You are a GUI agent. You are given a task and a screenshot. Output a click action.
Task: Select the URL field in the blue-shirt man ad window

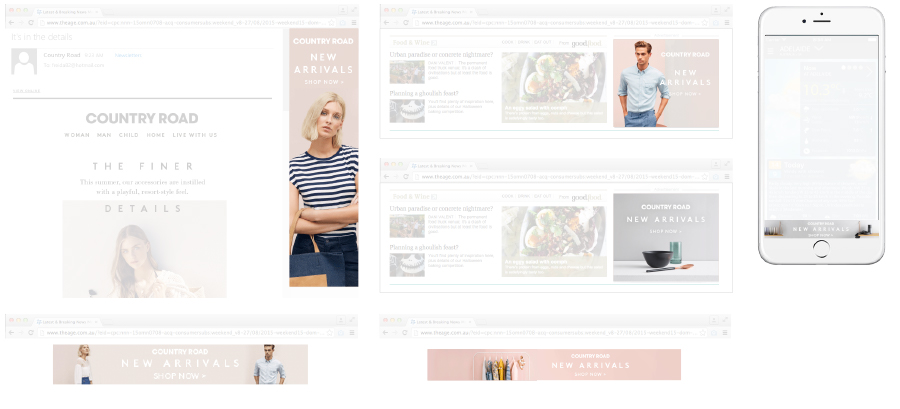562,22
